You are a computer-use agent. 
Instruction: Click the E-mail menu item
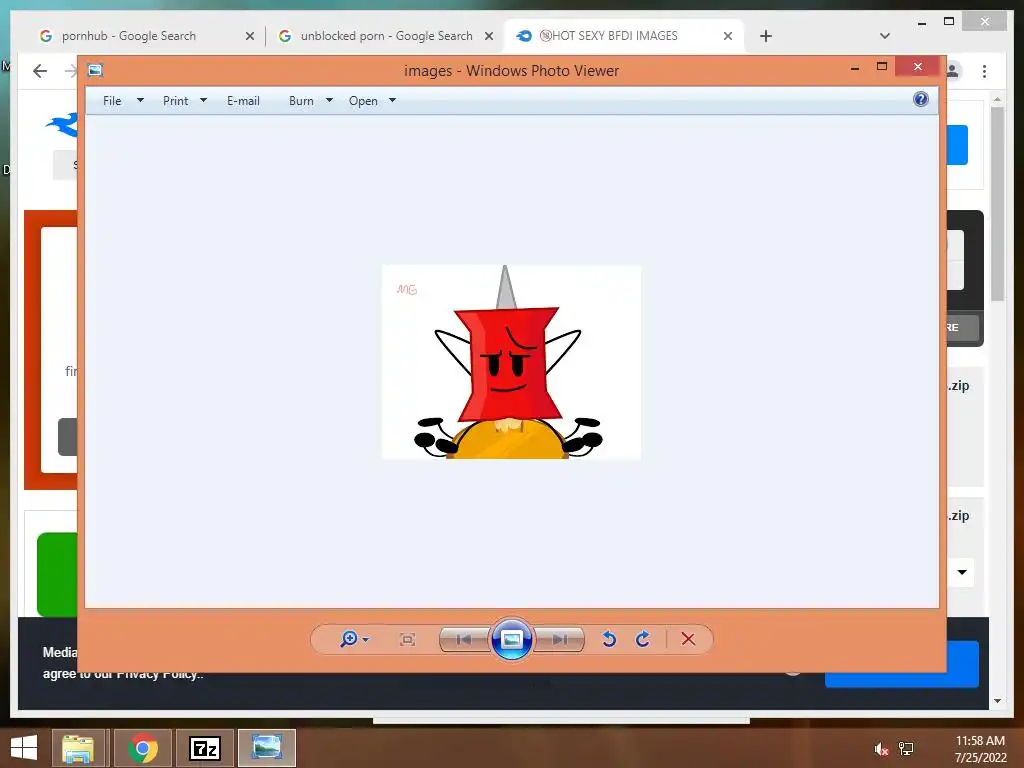coord(244,101)
